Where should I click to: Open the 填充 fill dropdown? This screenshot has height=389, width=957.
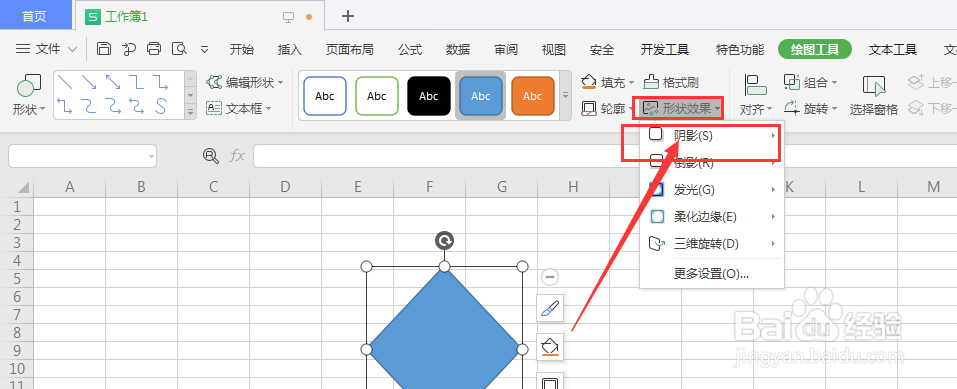[x=608, y=82]
